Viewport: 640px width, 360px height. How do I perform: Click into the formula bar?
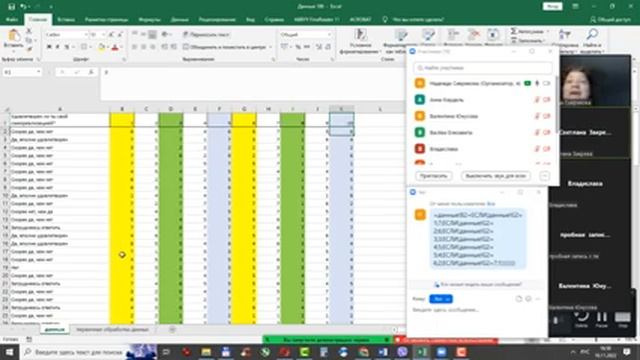point(253,84)
